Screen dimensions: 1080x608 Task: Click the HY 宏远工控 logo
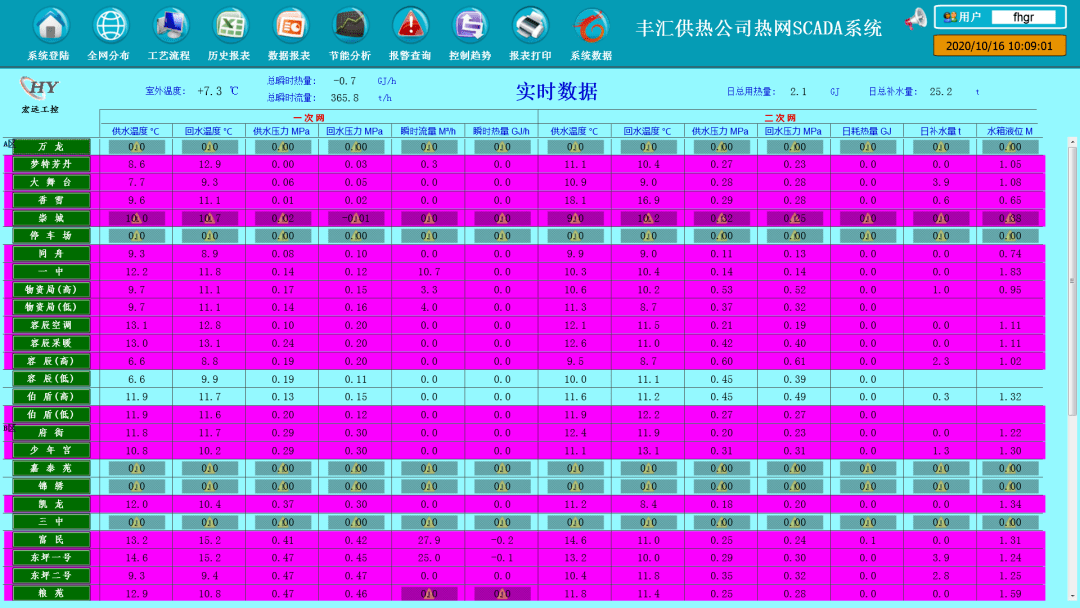tap(40, 94)
